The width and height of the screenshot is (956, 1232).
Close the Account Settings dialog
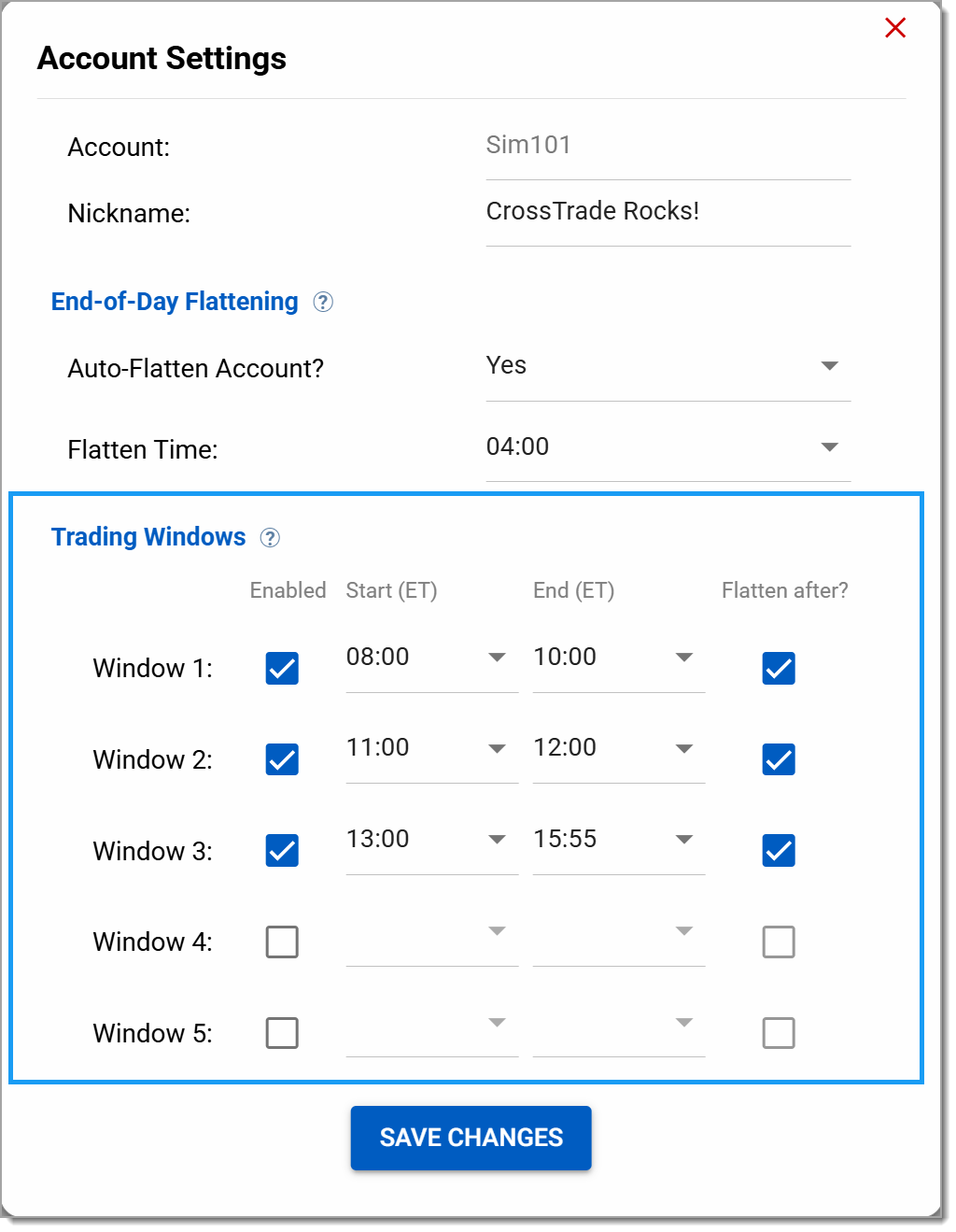pos(894,28)
